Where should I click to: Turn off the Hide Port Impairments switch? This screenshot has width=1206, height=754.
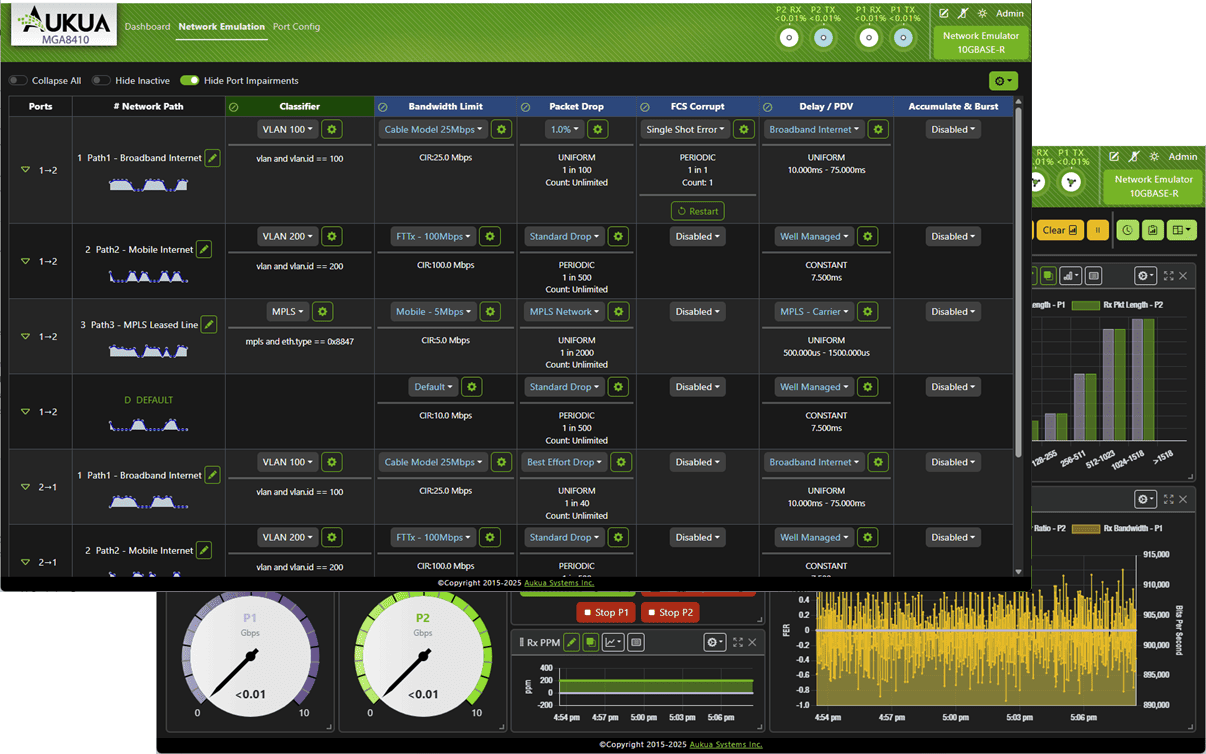click(189, 81)
